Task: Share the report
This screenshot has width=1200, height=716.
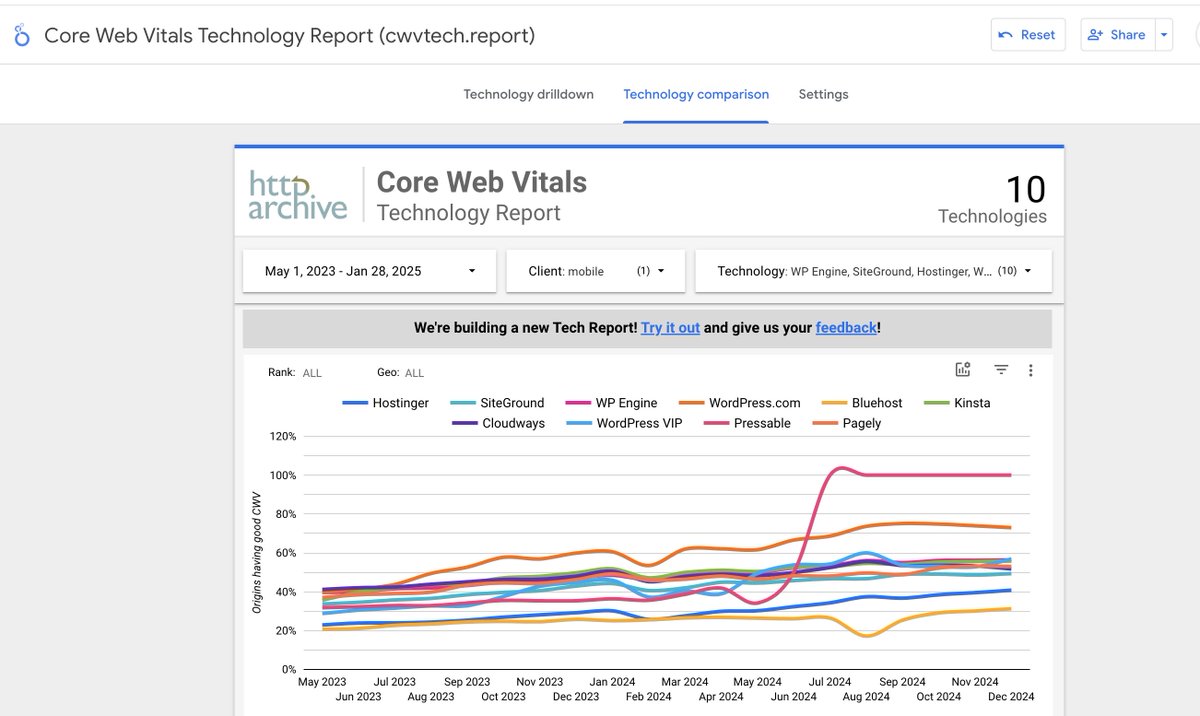Action: (x=1117, y=35)
